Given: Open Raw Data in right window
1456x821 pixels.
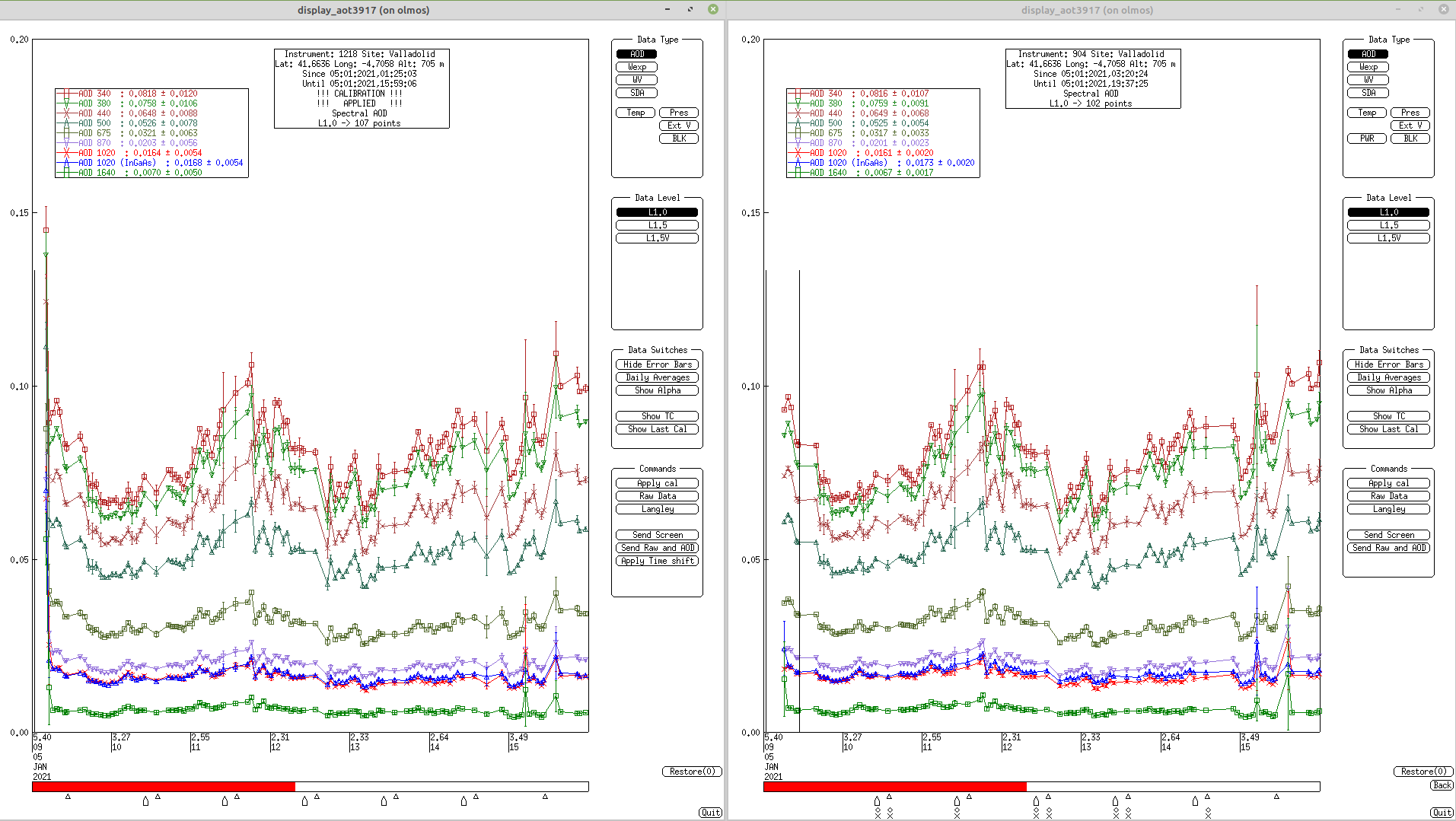Looking at the screenshot, I should coord(1388,496).
